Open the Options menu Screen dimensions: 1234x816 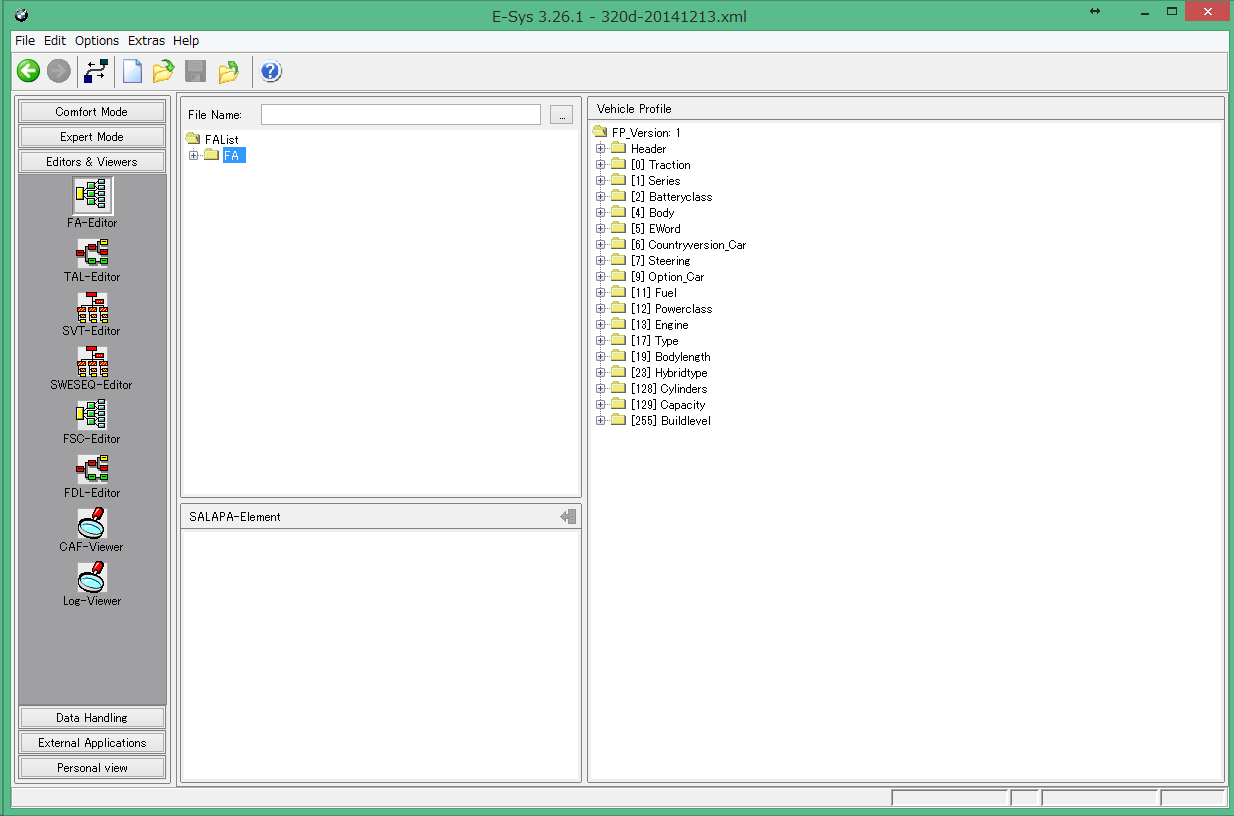(x=97, y=41)
